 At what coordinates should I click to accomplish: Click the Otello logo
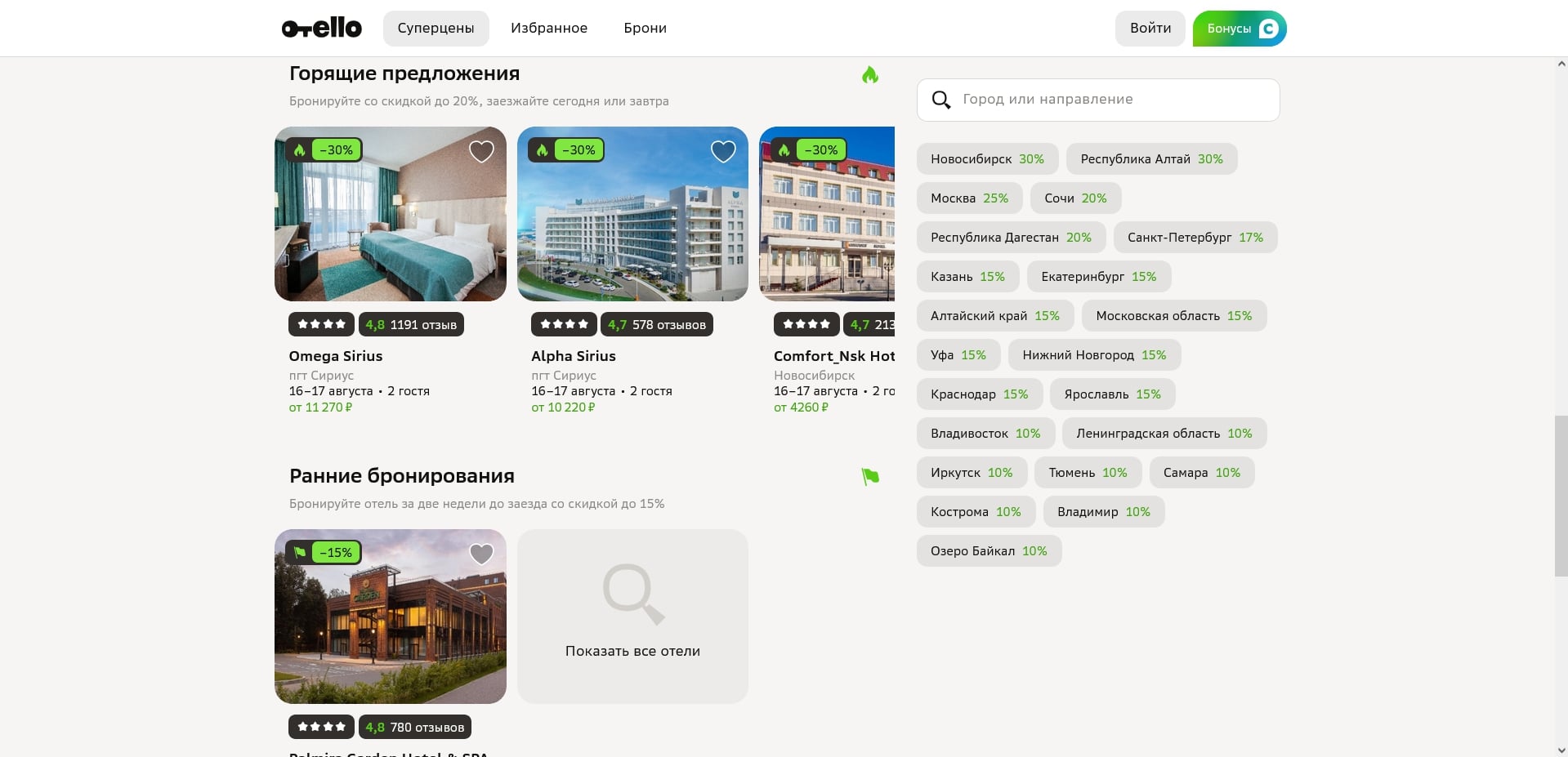[321, 28]
